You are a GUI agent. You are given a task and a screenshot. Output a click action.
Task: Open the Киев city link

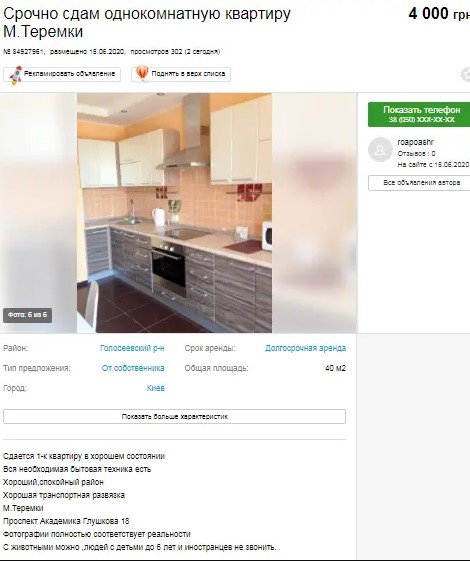click(156, 388)
